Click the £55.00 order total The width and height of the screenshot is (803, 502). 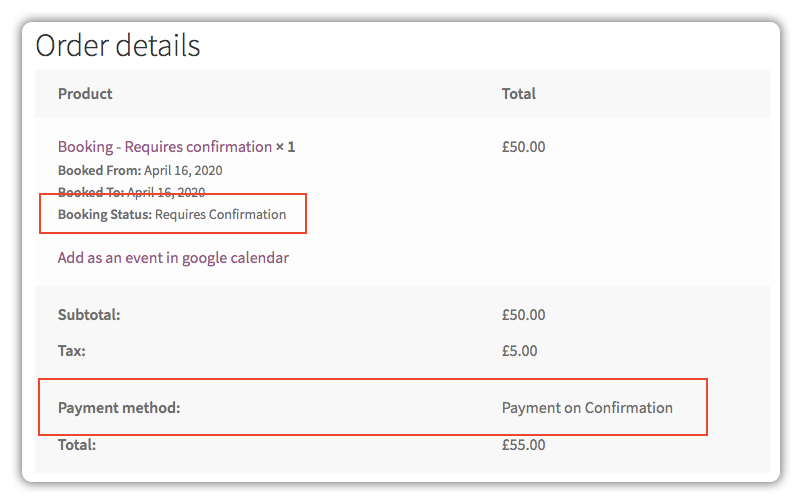(x=523, y=445)
